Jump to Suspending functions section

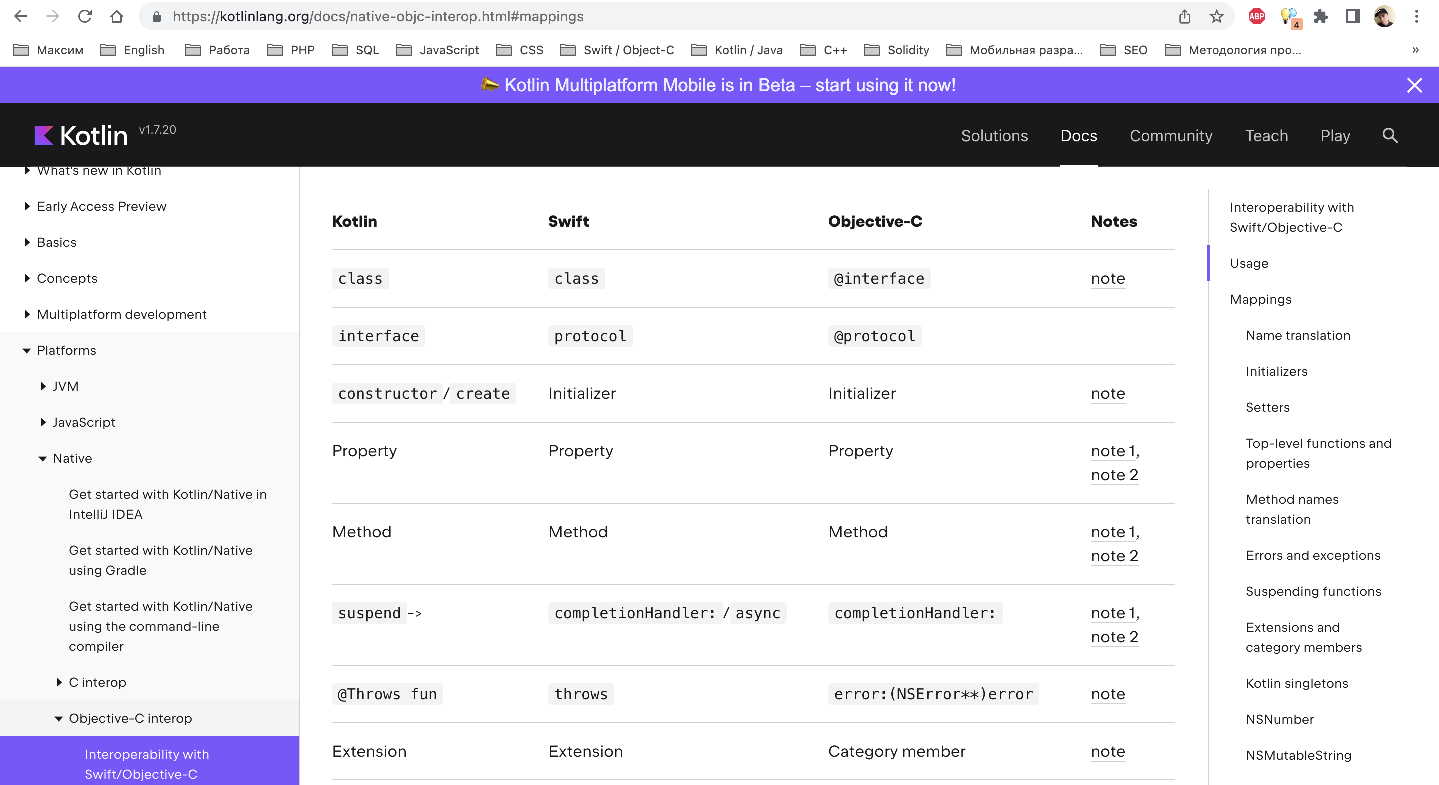1313,592
